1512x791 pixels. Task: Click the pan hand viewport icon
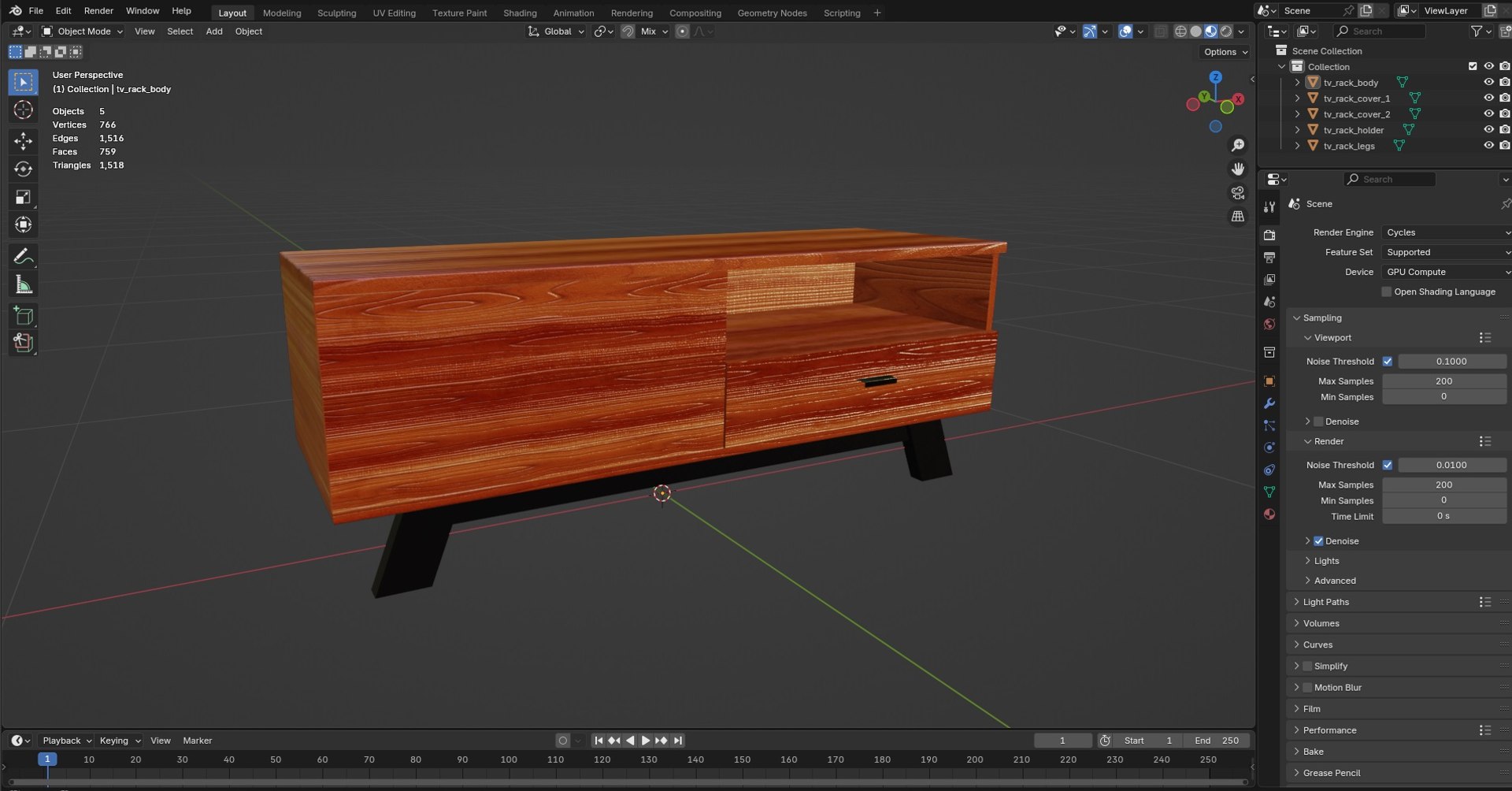point(1238,169)
